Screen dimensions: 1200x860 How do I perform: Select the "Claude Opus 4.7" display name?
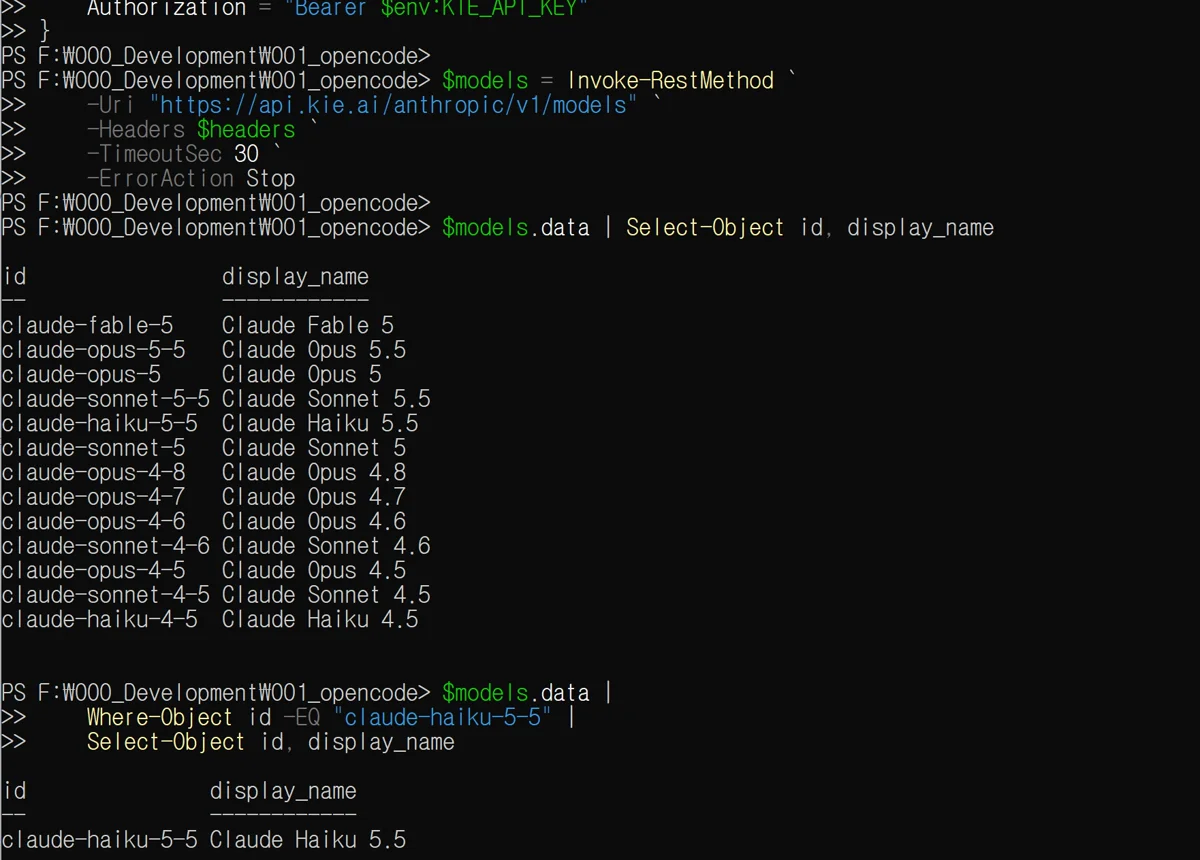click(314, 498)
